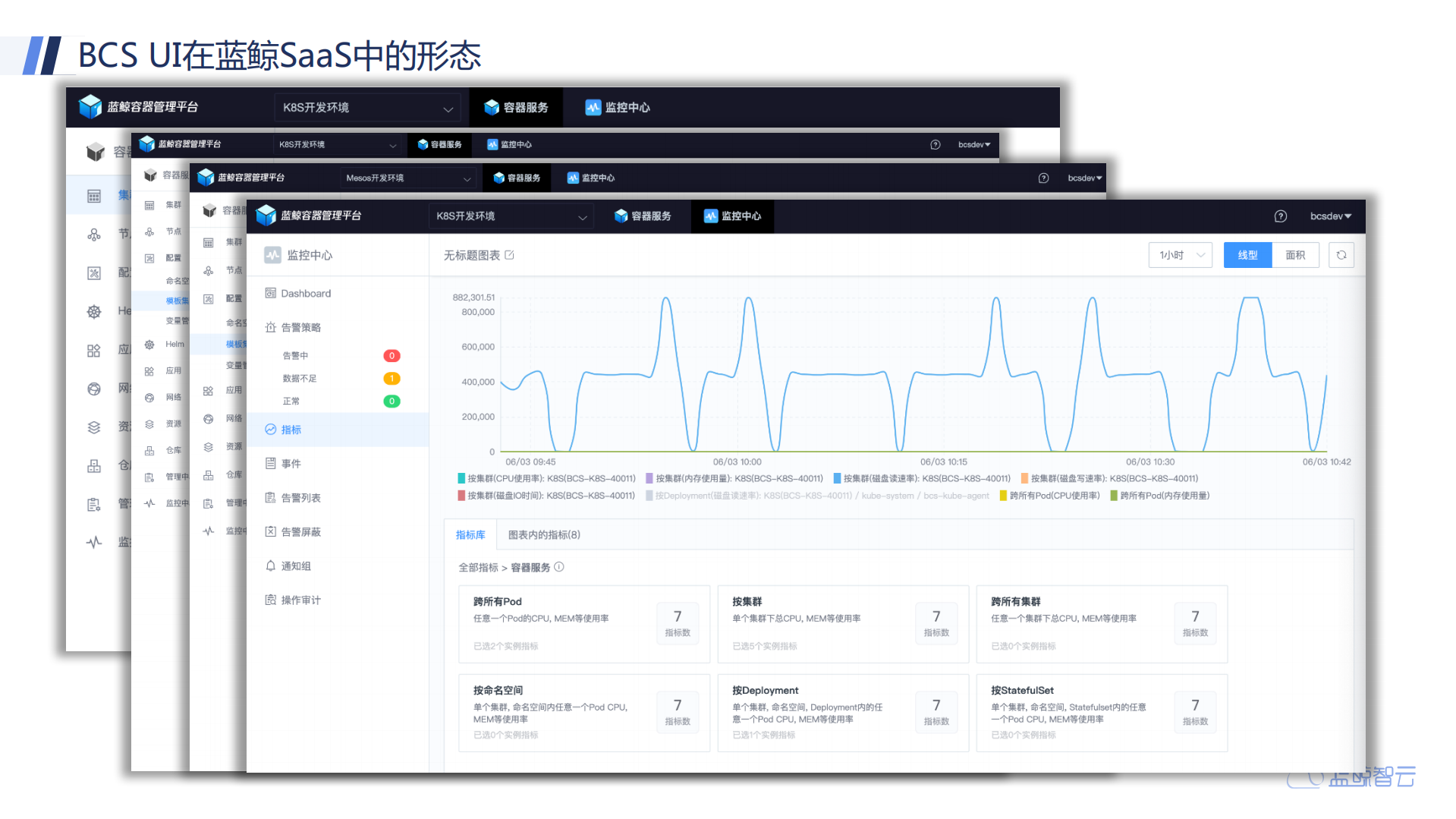Open the 通知组 notification groups

(296, 565)
